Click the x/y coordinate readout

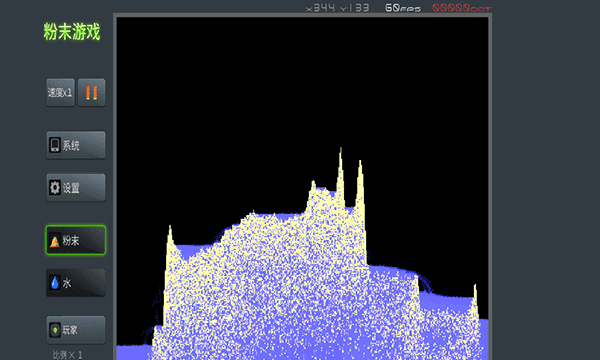(338, 8)
